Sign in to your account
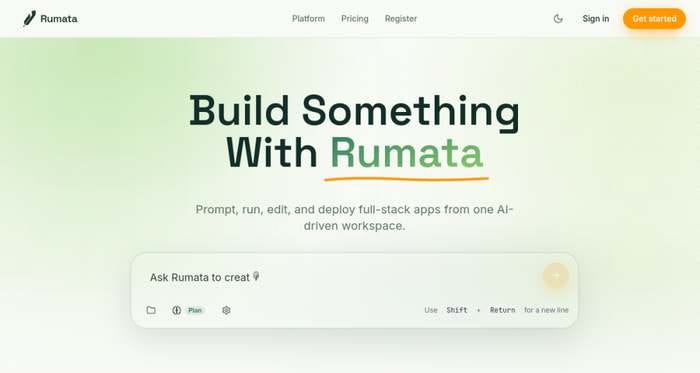This screenshot has height=373, width=700. point(596,19)
